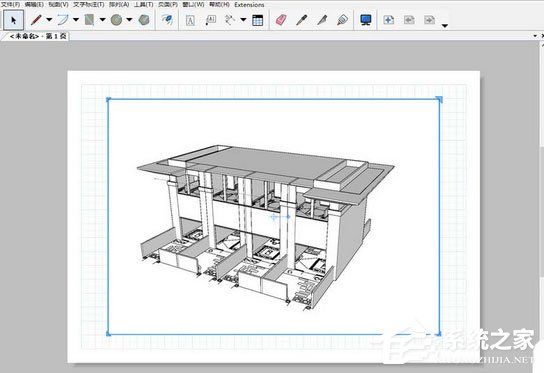Open the Extensions menu

click(x=249, y=5)
